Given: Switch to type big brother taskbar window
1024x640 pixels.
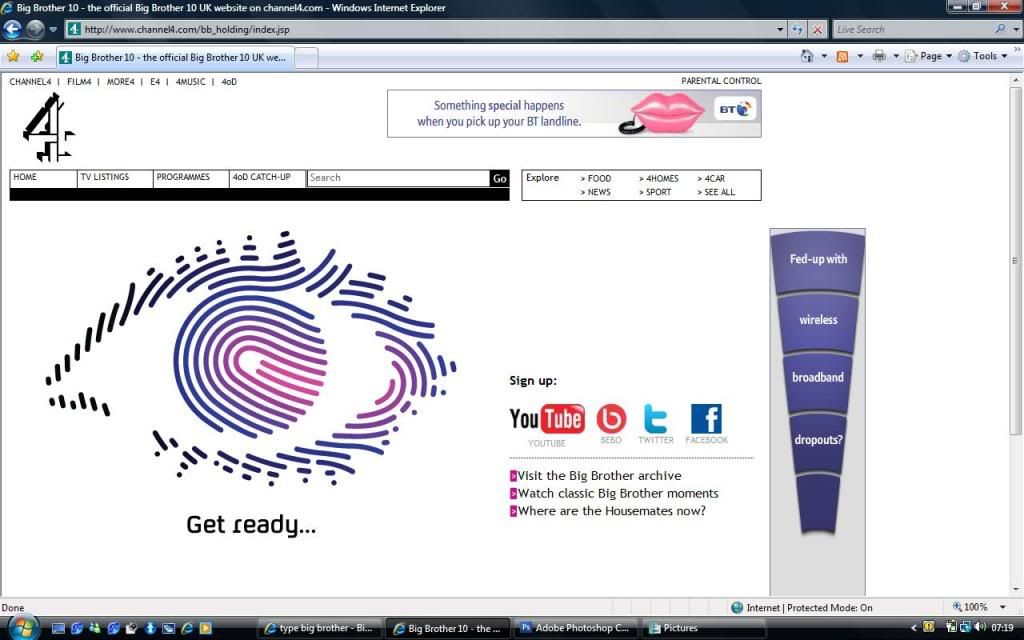Looking at the screenshot, I should [x=320, y=628].
